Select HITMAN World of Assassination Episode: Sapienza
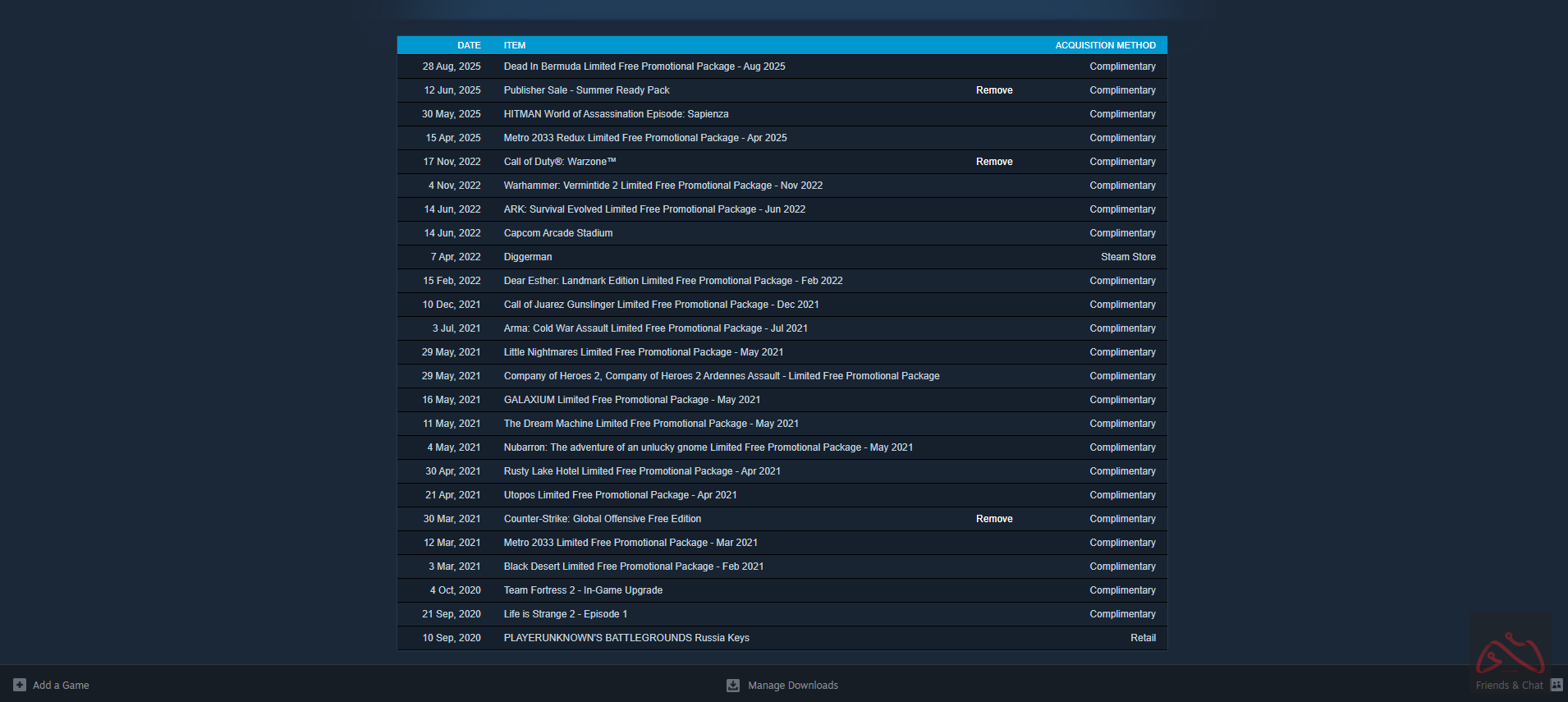 point(616,114)
